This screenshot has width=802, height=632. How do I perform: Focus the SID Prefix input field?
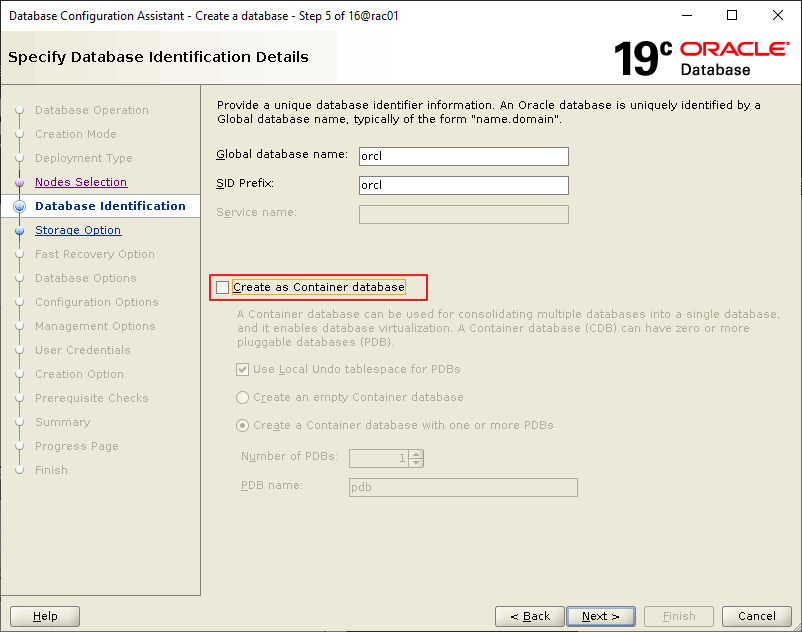[463, 185]
